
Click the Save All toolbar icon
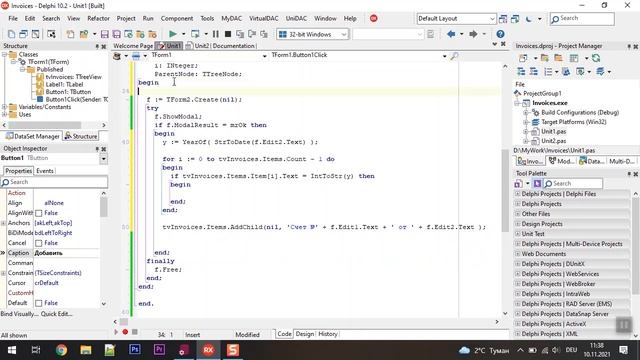(x=116, y=34)
